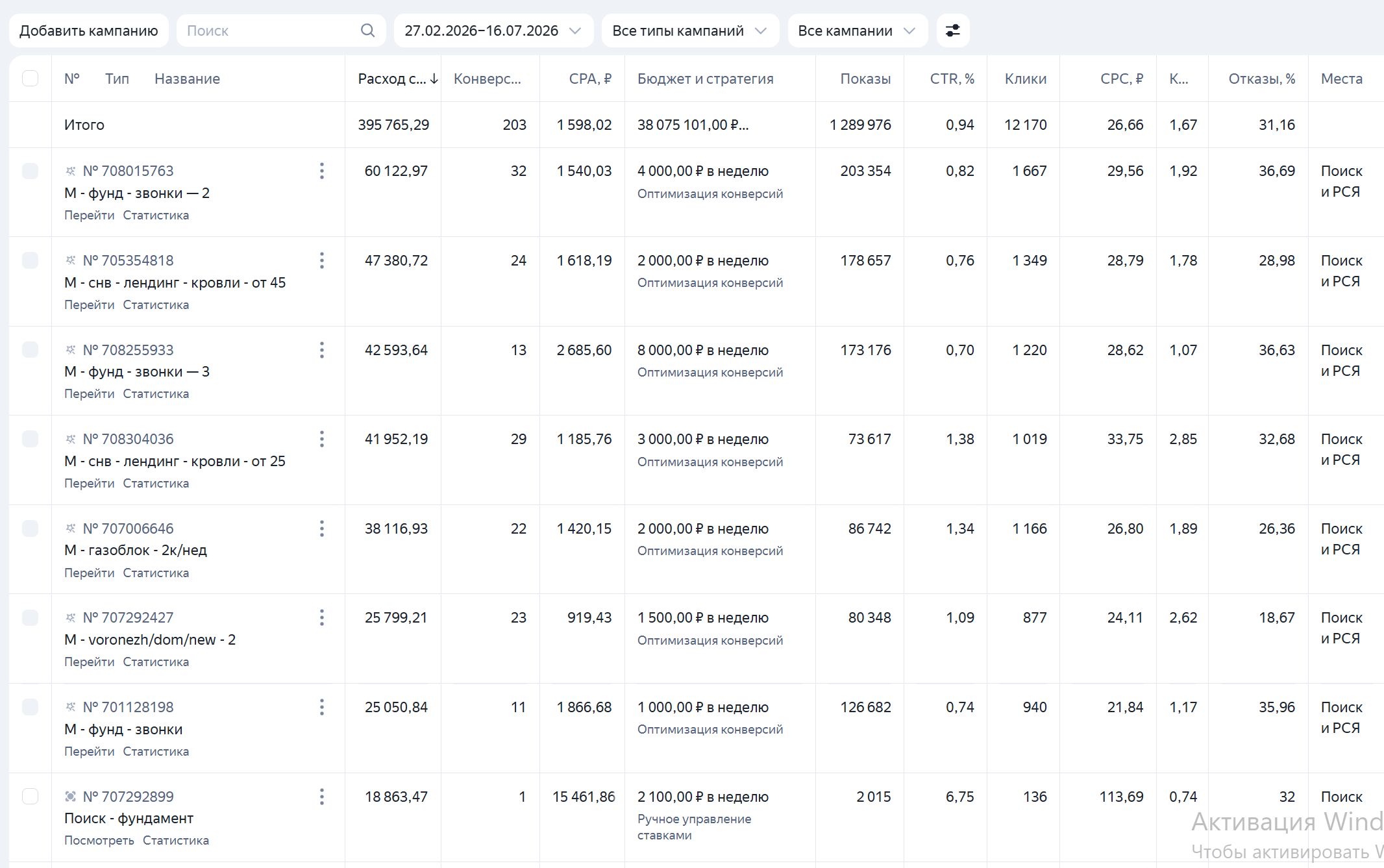Select the checkbox for Поиск - фундамент campaign
Image resolution: width=1384 pixels, height=868 pixels.
pos(30,797)
